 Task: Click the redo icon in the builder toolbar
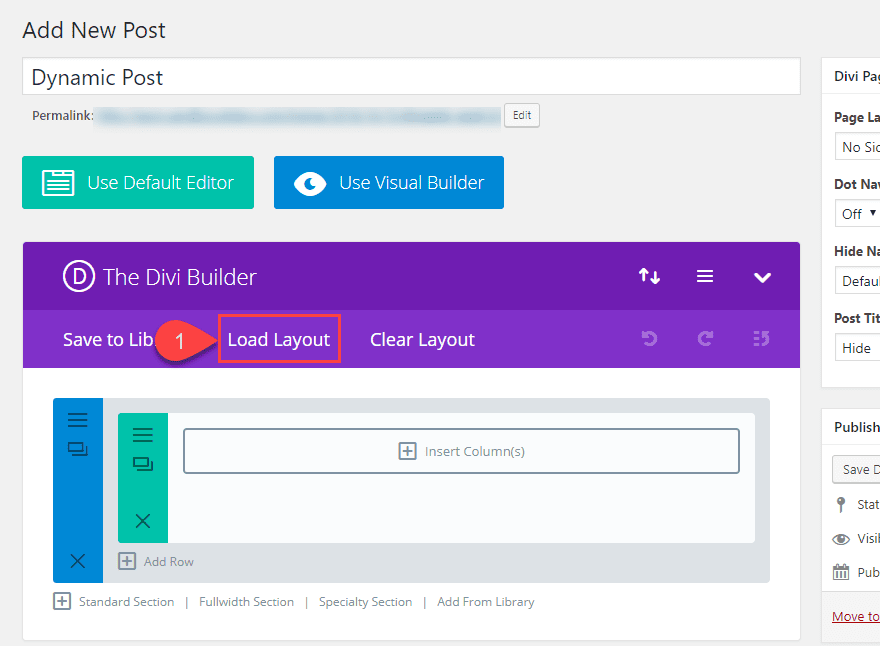point(705,340)
